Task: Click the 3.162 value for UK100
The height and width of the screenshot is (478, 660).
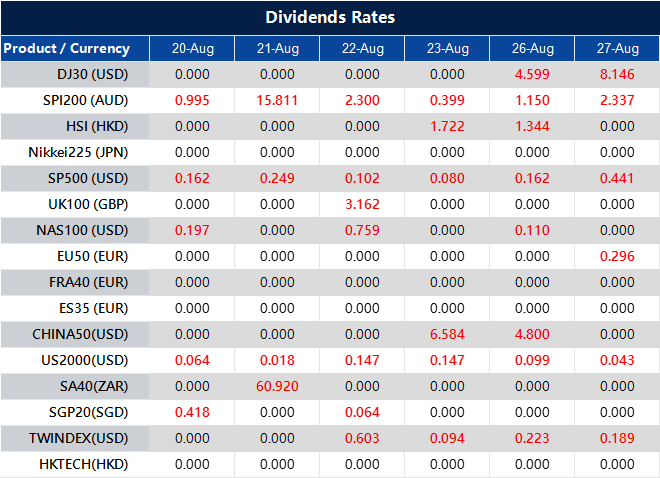Action: pyautogui.click(x=362, y=204)
